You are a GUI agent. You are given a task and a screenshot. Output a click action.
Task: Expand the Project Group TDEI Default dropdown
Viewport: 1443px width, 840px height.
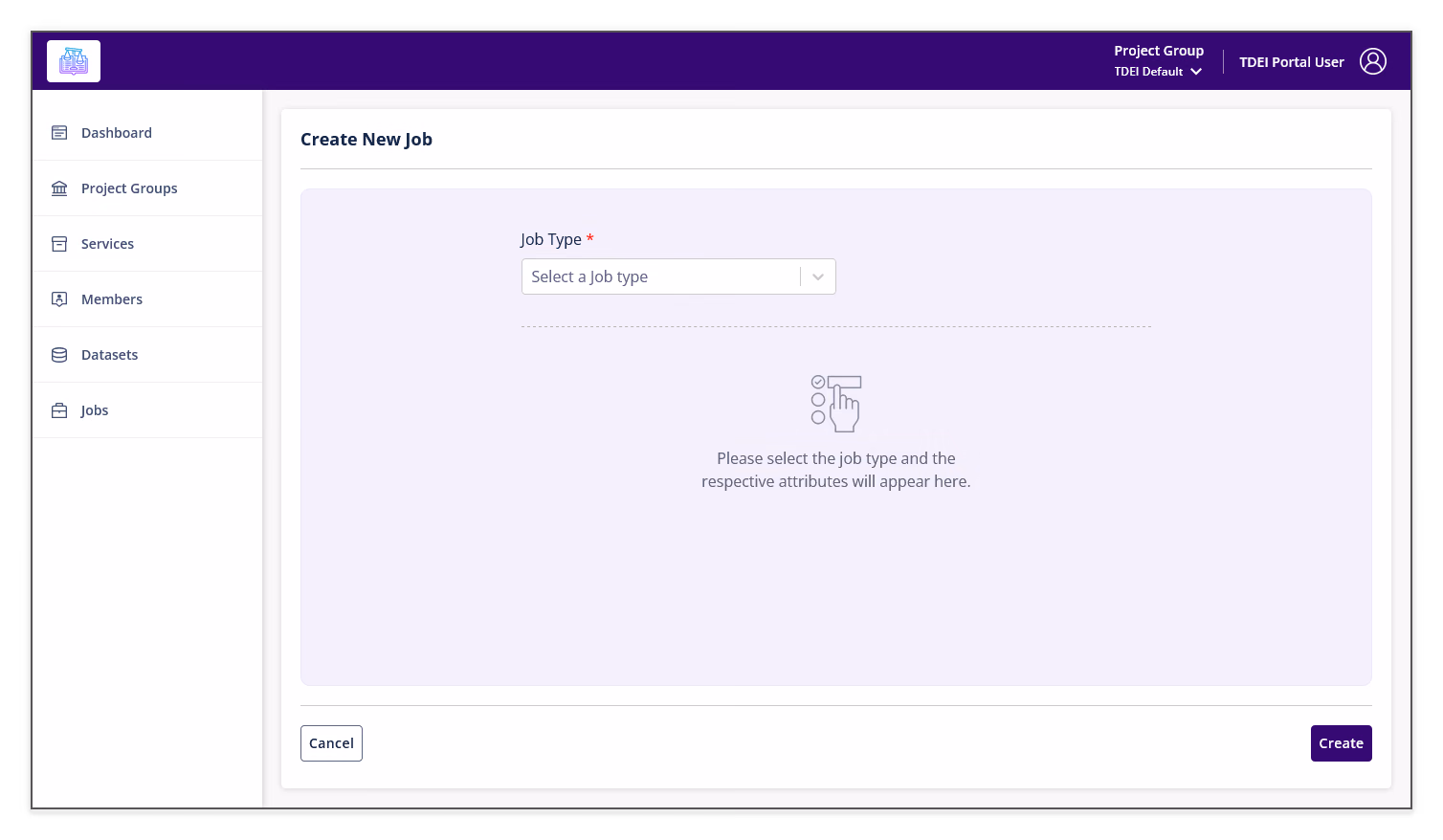pyautogui.click(x=1158, y=61)
